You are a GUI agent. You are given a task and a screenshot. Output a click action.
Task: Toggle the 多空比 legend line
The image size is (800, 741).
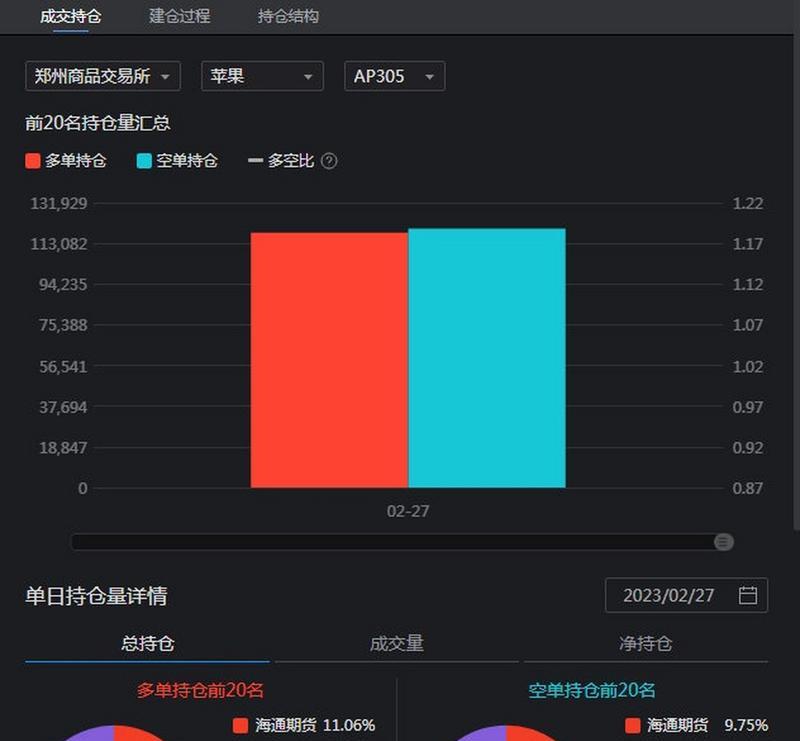pos(281,161)
